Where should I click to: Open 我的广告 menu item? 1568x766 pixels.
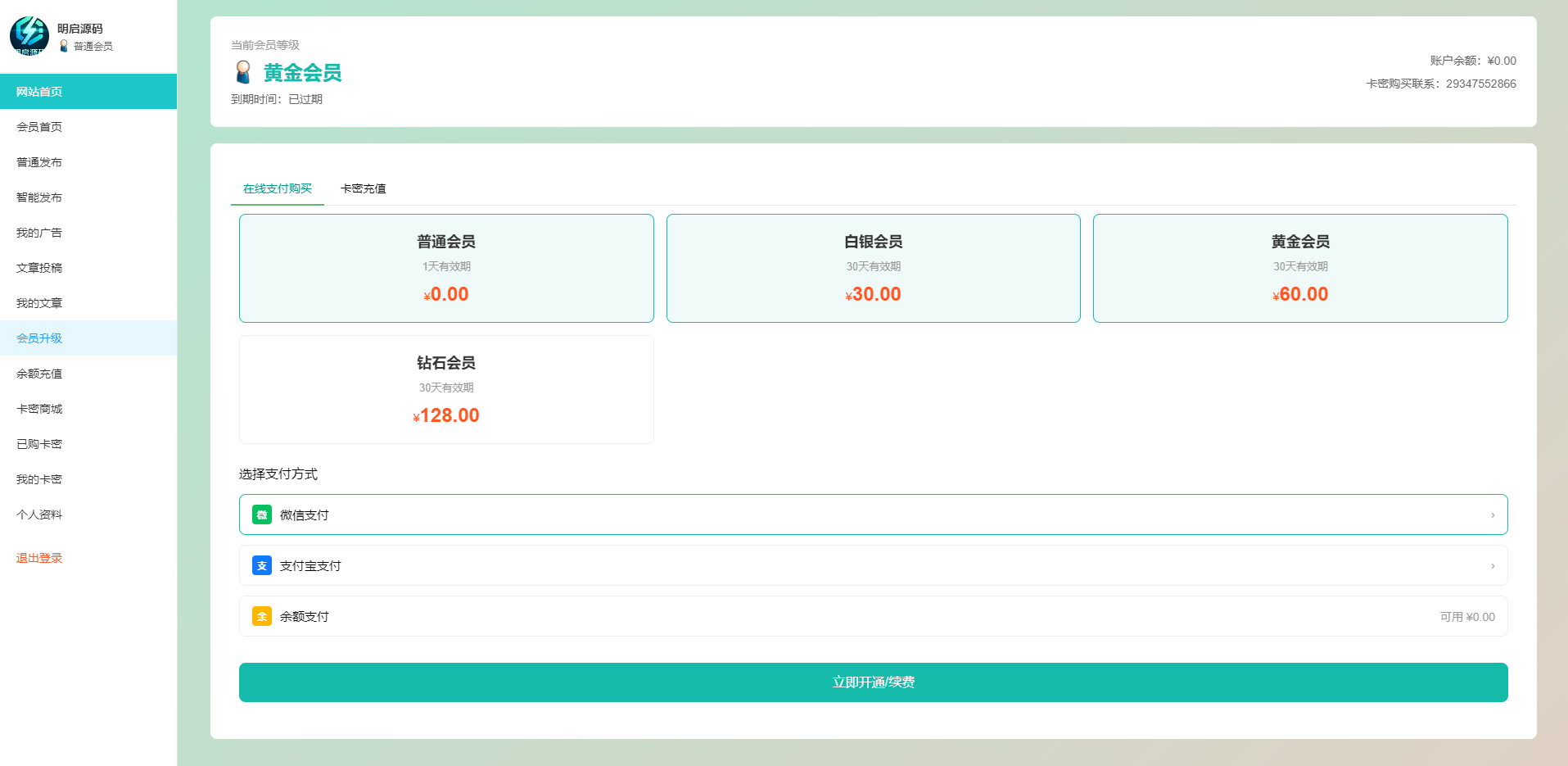[88, 233]
